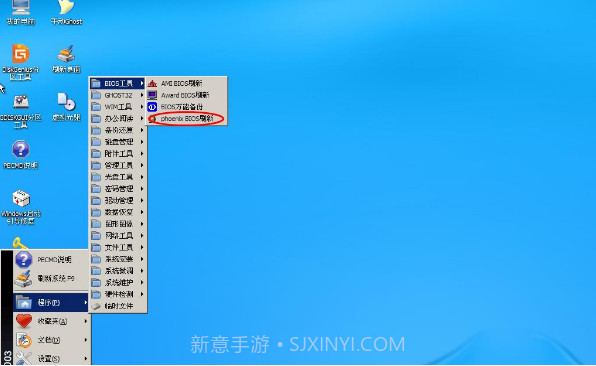Select the GDISKGUI分区工具 desktop icon
This screenshot has width=596, height=366.
pyautogui.click(x=21, y=111)
